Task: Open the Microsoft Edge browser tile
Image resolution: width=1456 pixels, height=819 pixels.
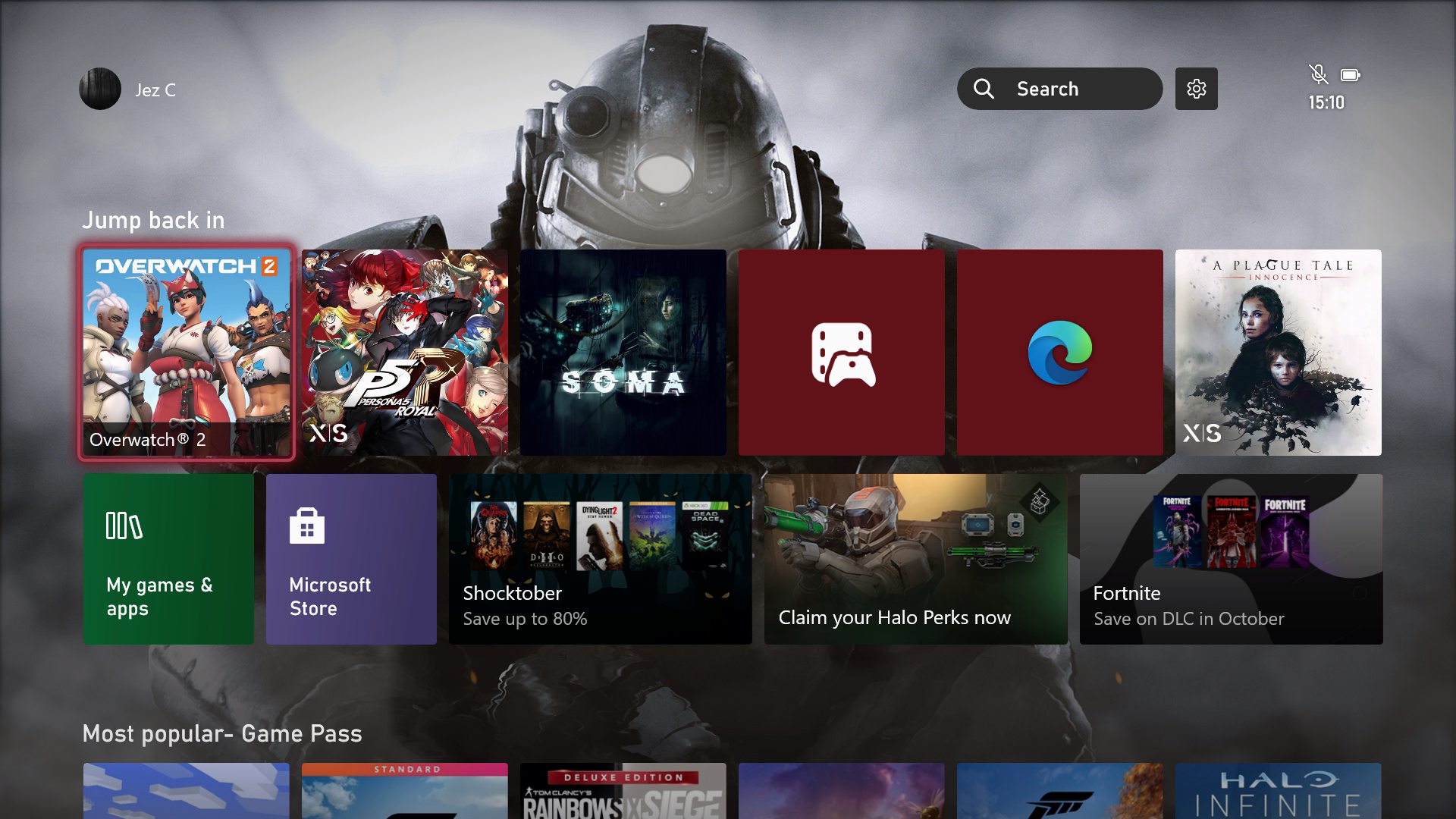Action: click(1059, 353)
